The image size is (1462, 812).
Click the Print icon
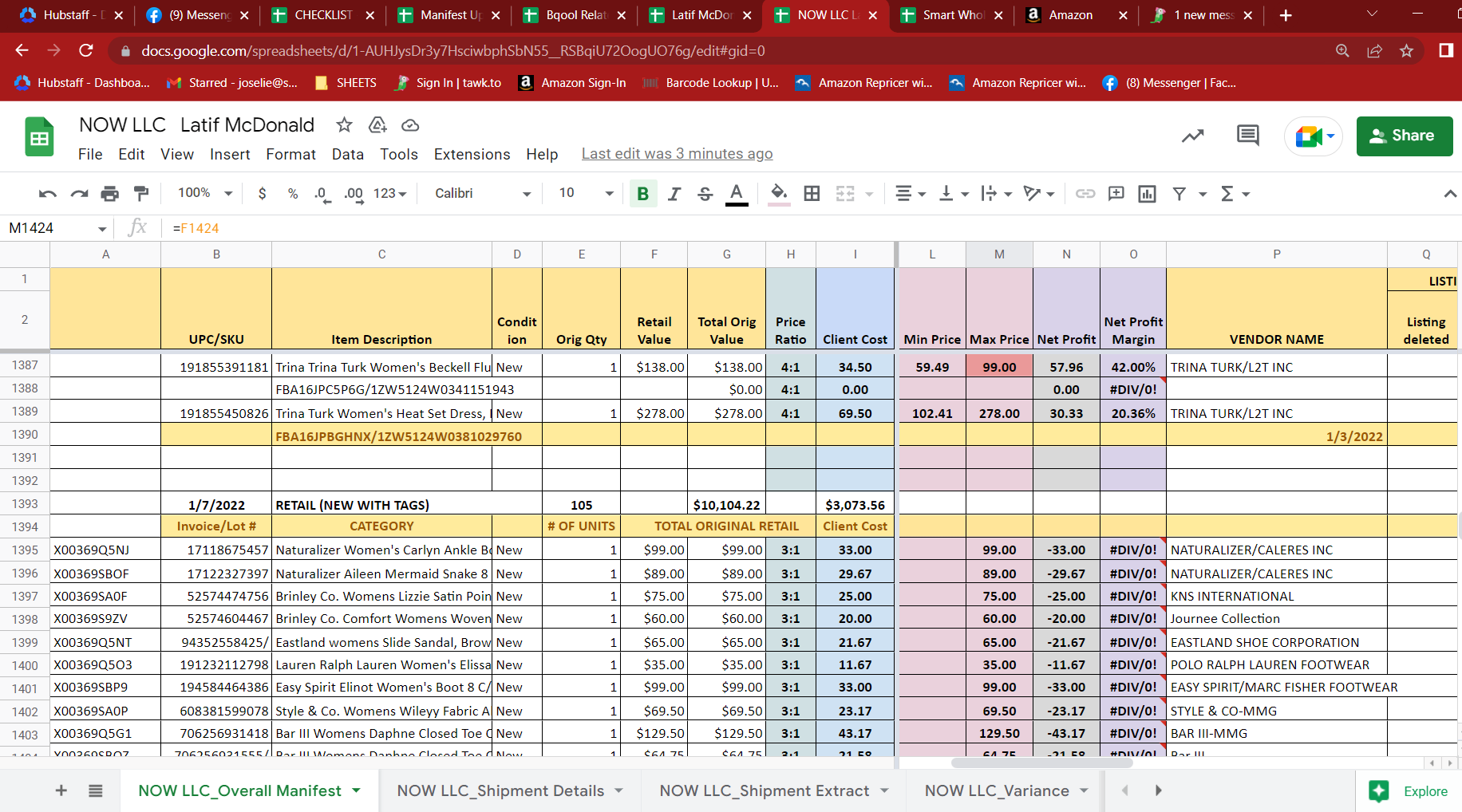[110, 194]
